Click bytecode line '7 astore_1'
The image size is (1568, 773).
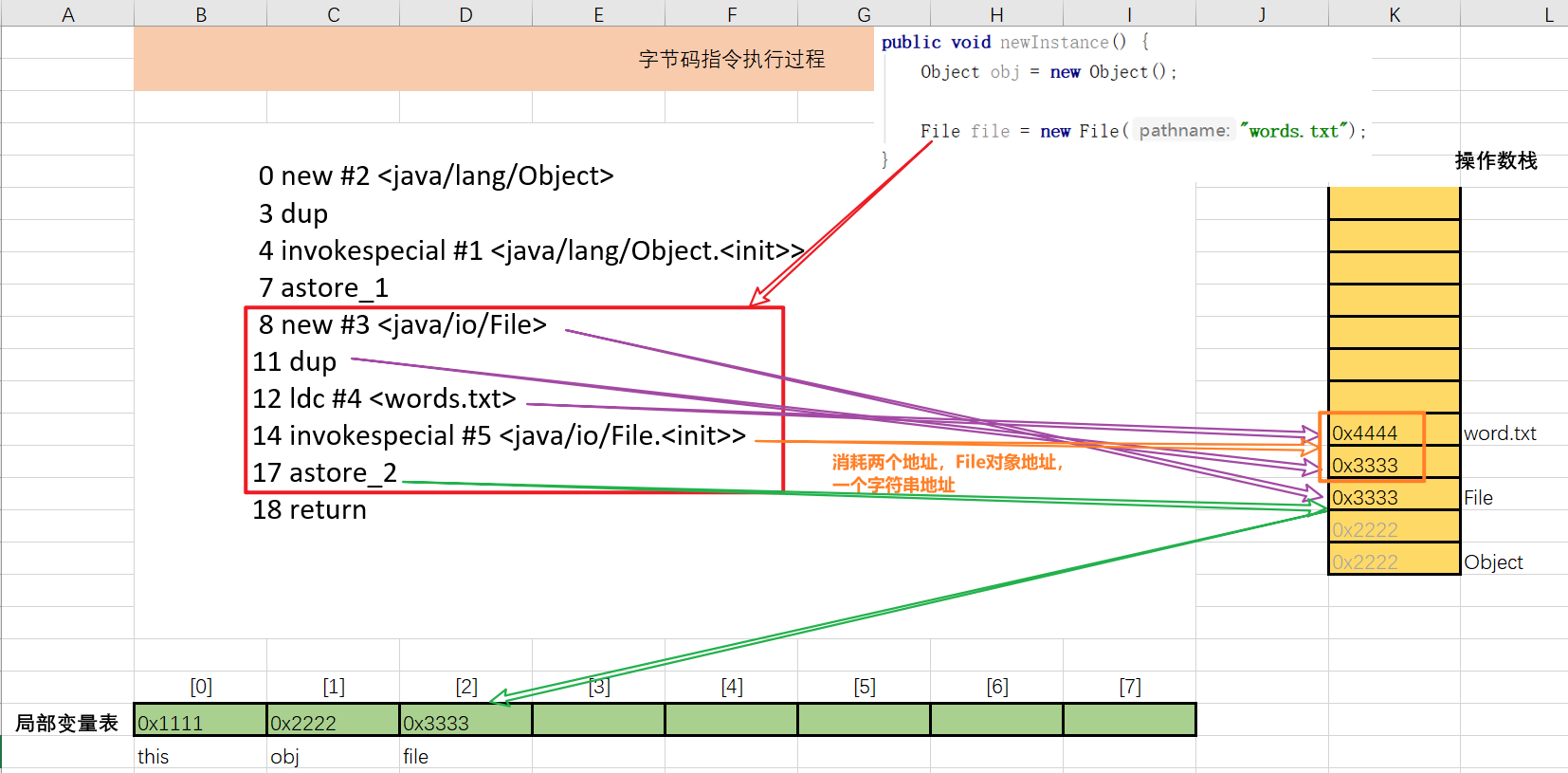(x=323, y=287)
